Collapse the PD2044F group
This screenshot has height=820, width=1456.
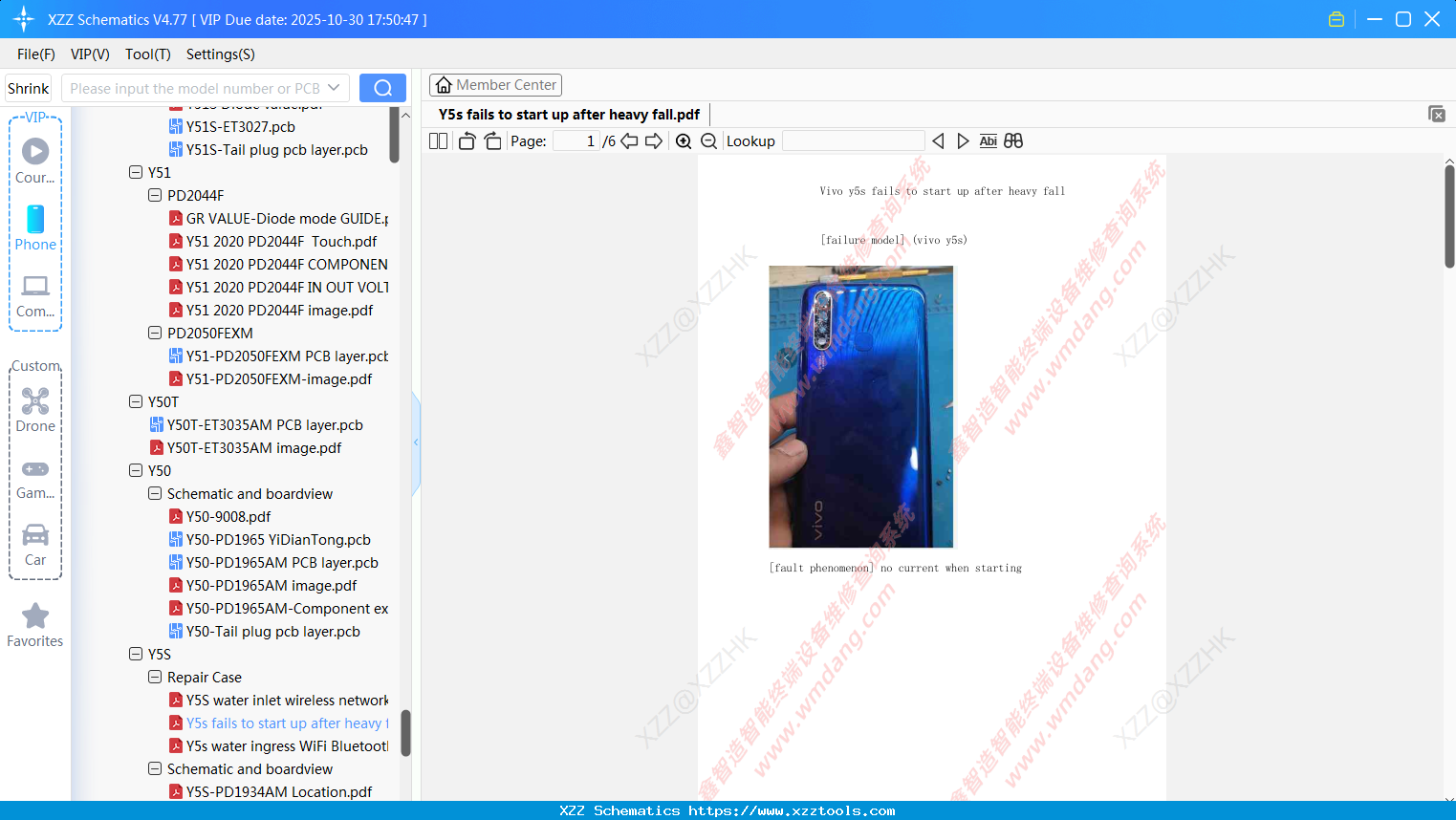coord(155,195)
